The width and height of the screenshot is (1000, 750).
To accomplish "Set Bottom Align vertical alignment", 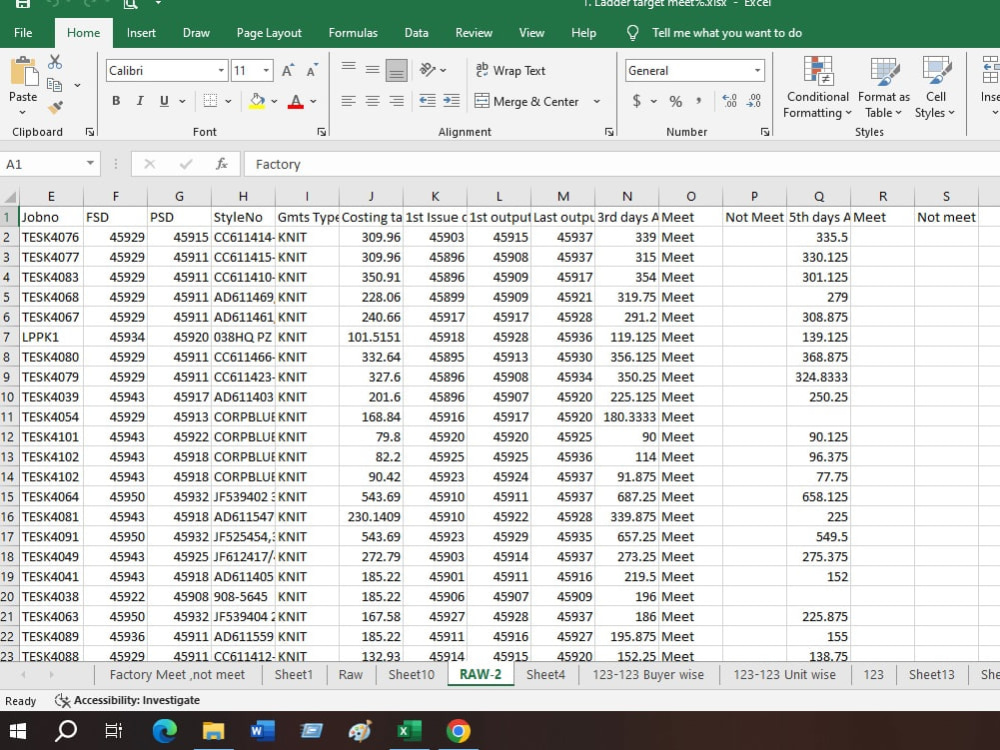I will [396, 70].
